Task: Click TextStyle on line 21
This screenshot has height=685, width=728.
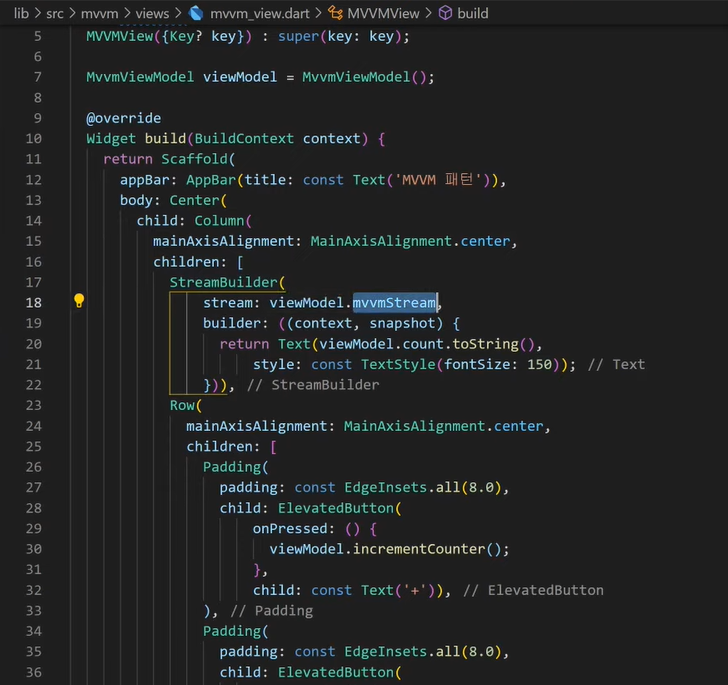Action: click(x=398, y=364)
